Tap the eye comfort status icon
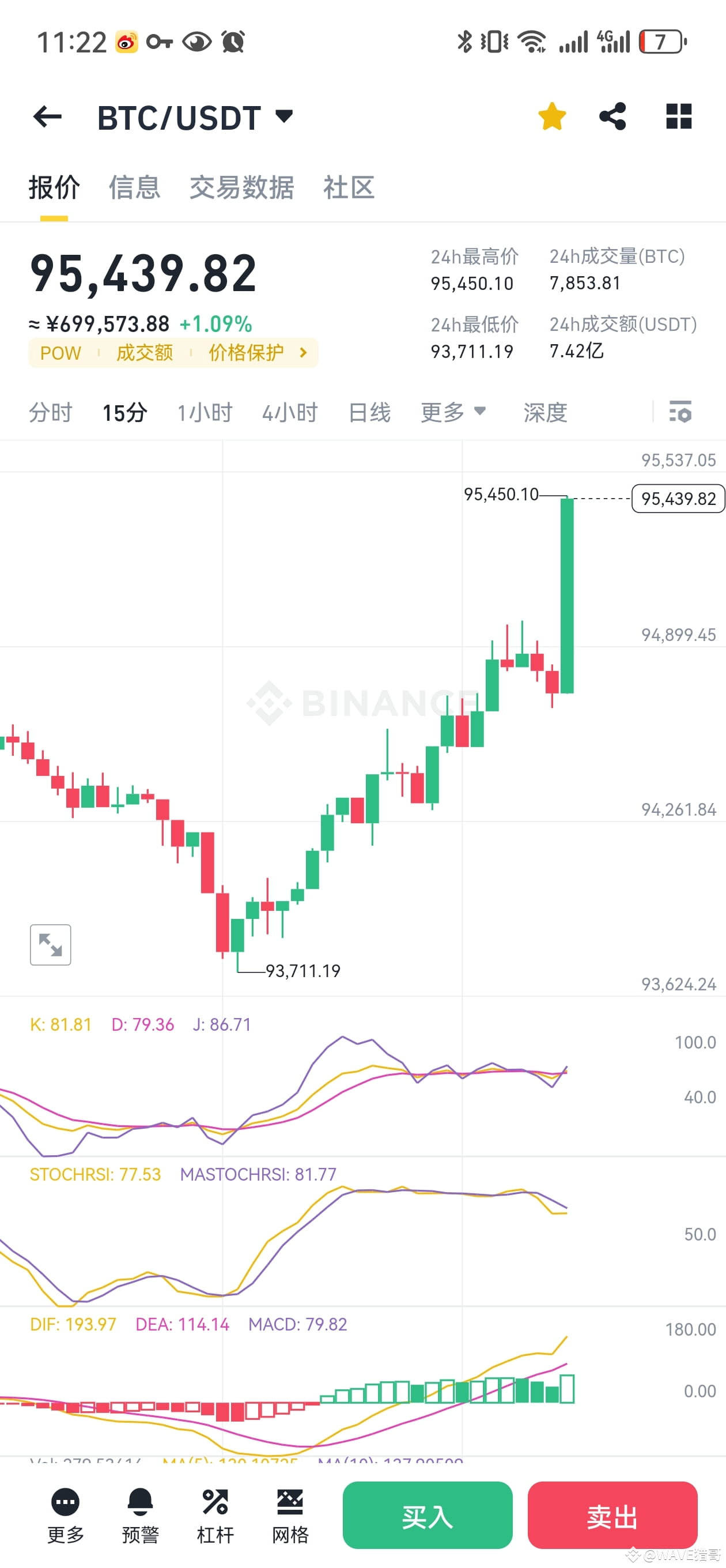The height and width of the screenshot is (1568, 726). tap(196, 42)
